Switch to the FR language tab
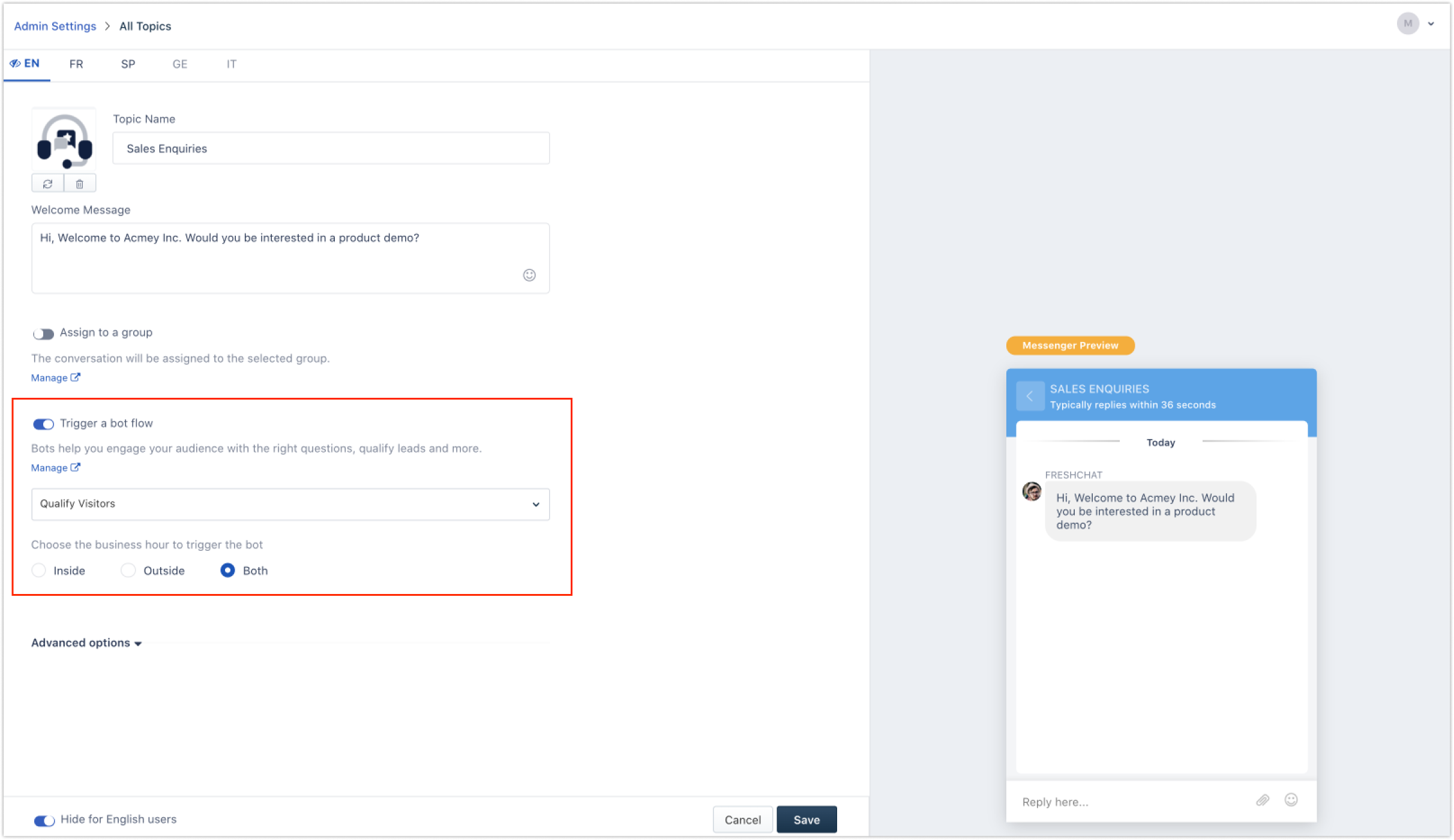The height and width of the screenshot is (840, 1454). click(76, 64)
